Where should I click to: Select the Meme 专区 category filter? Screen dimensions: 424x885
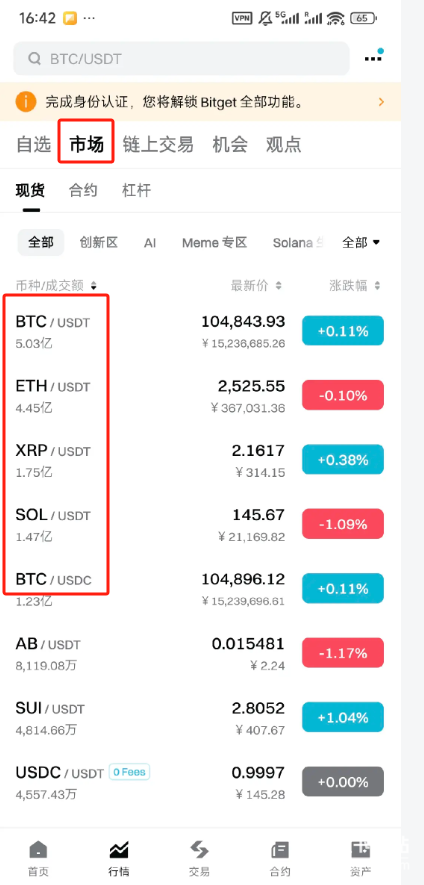tap(215, 243)
